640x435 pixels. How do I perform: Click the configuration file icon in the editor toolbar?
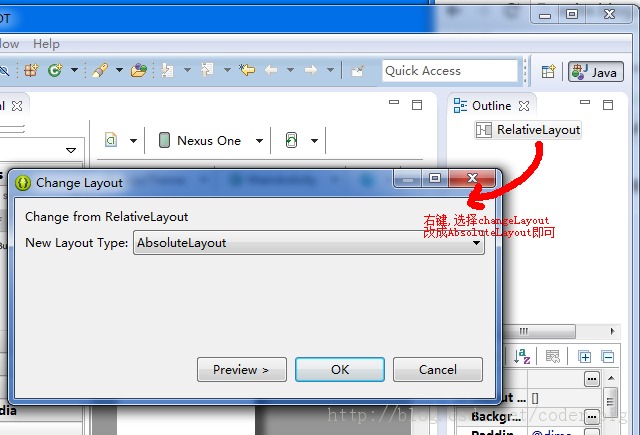click(111, 140)
